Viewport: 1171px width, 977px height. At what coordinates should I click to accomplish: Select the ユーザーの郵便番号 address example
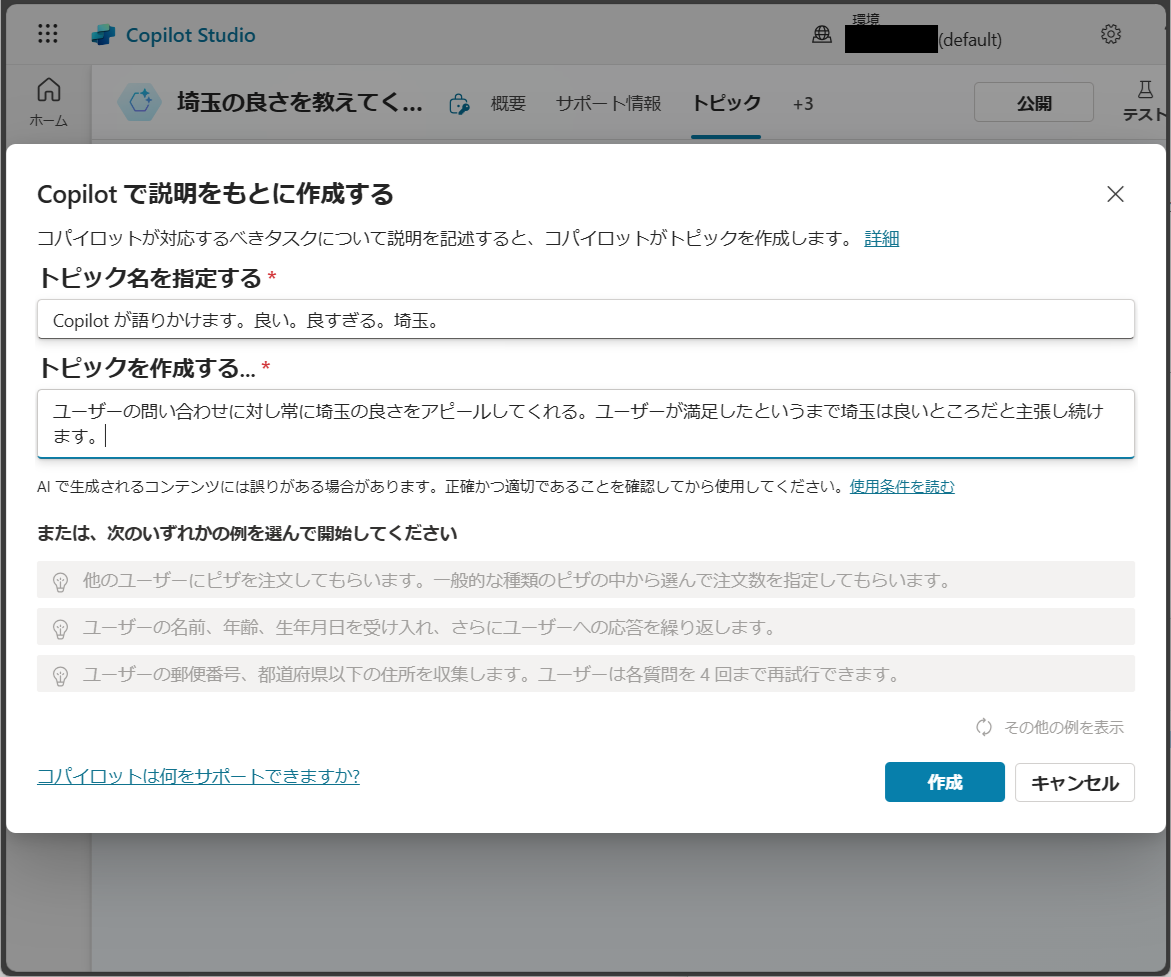586,674
